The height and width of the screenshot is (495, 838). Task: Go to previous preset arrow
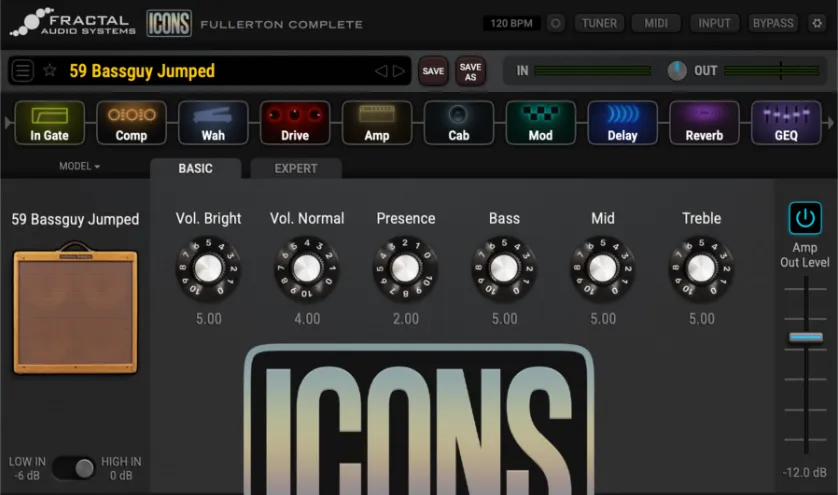(x=381, y=71)
